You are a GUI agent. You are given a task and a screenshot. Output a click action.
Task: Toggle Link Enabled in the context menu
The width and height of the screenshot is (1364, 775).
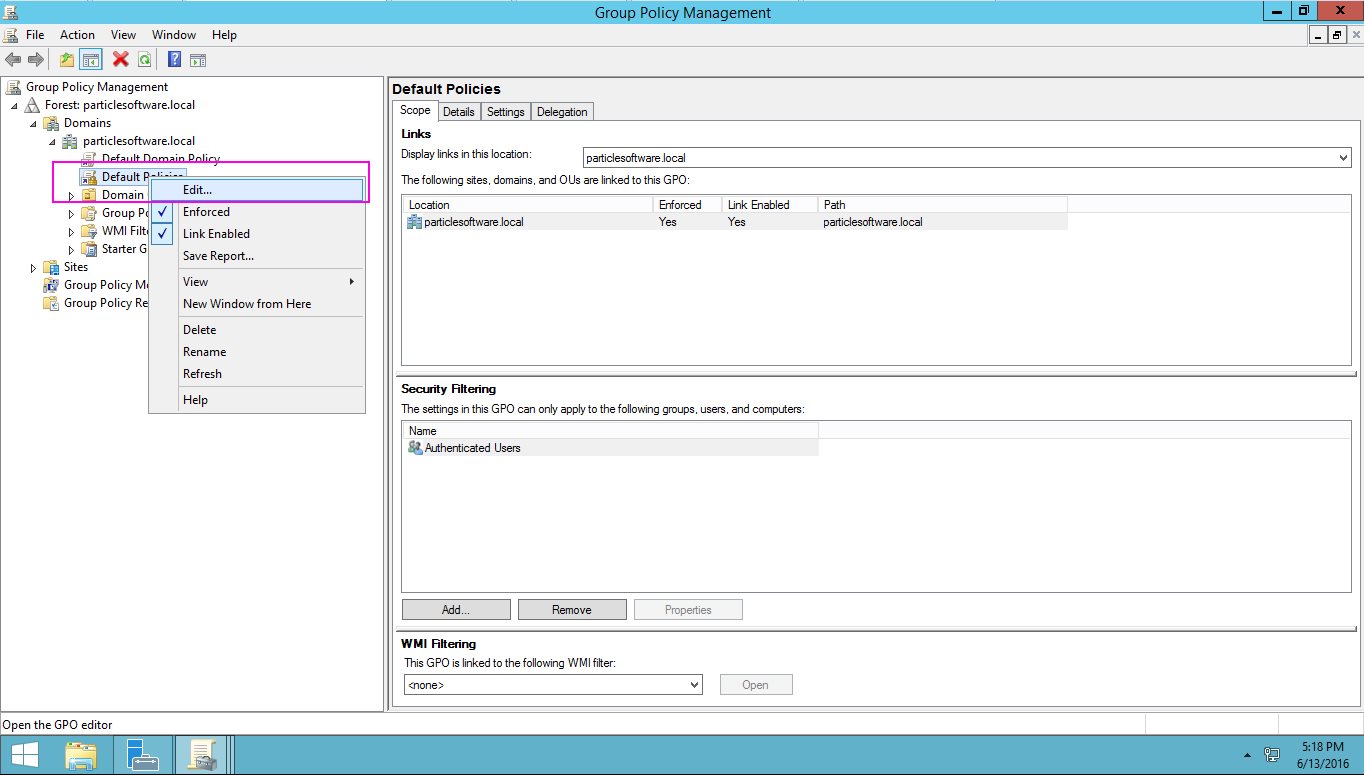(256, 234)
